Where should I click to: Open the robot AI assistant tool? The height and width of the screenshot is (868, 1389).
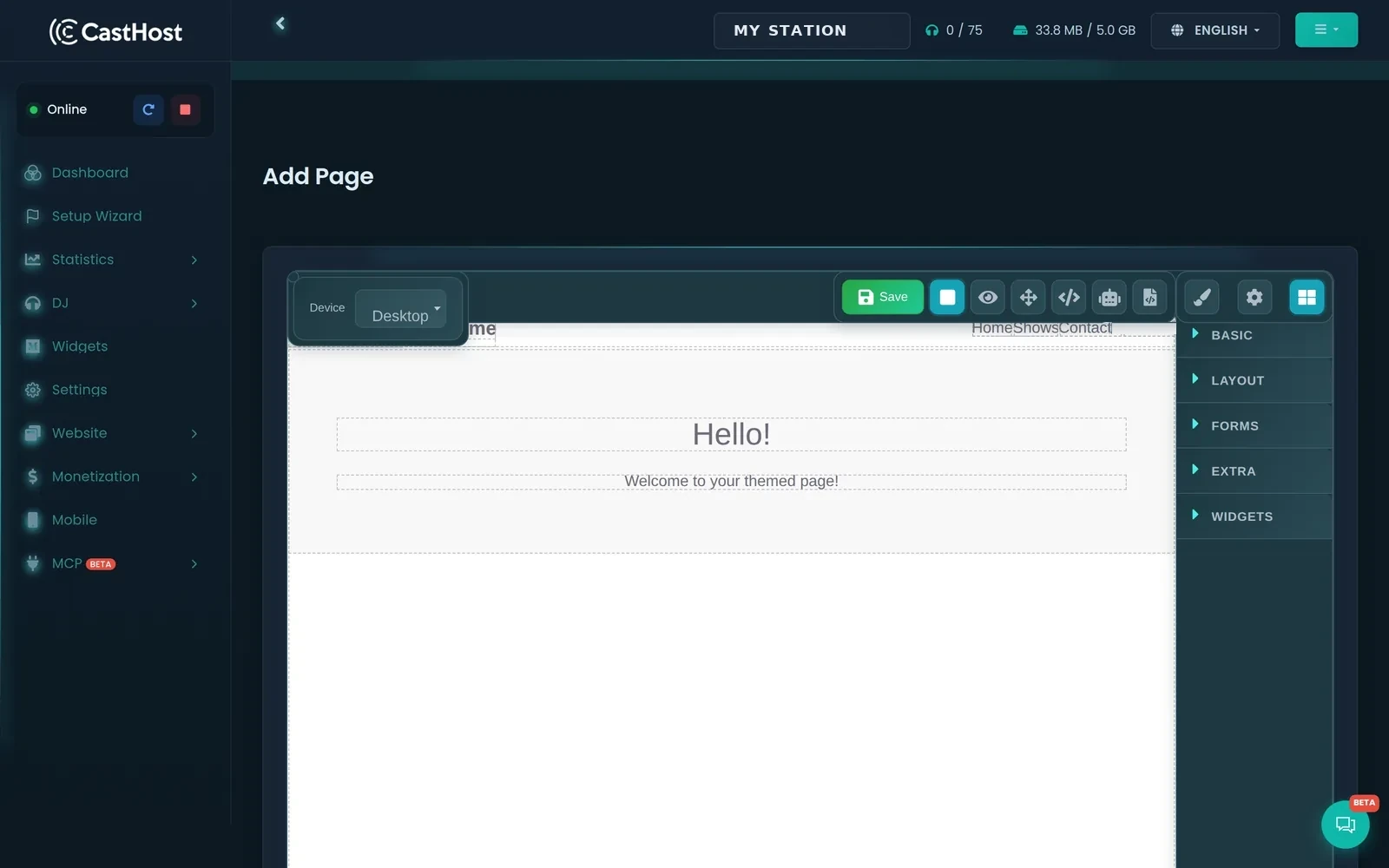[1109, 297]
